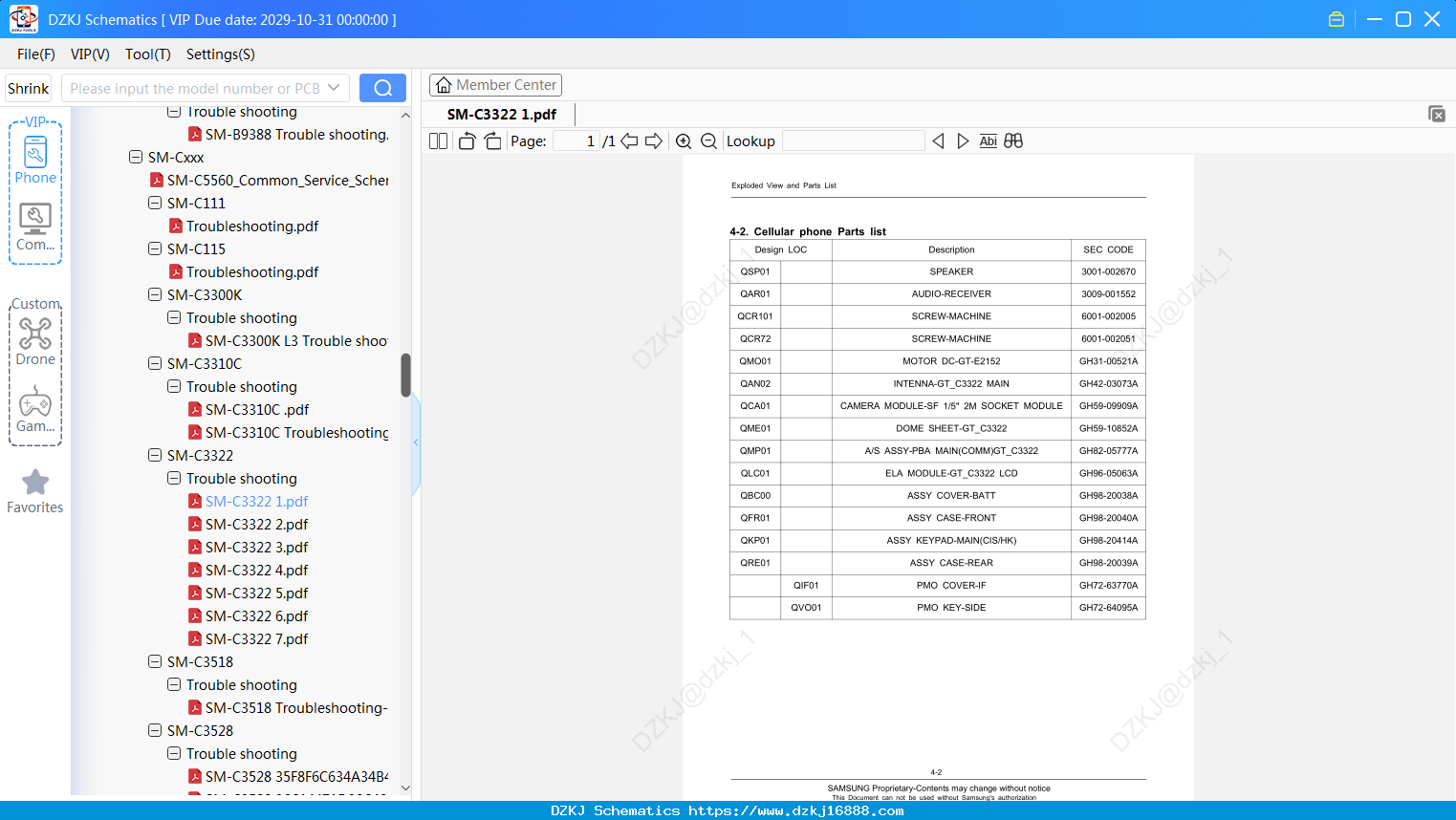Find previous lookup match triangle
Viewport: 1456px width, 820px height.
tap(938, 141)
